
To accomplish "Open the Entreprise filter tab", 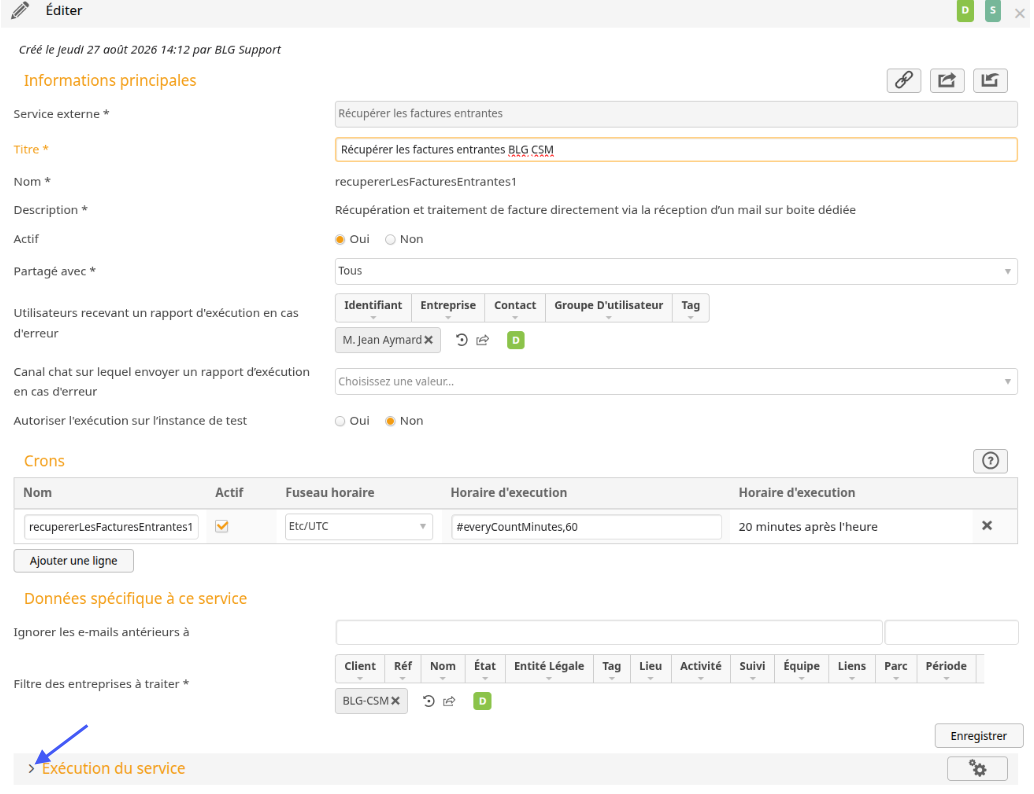I will pos(448,307).
